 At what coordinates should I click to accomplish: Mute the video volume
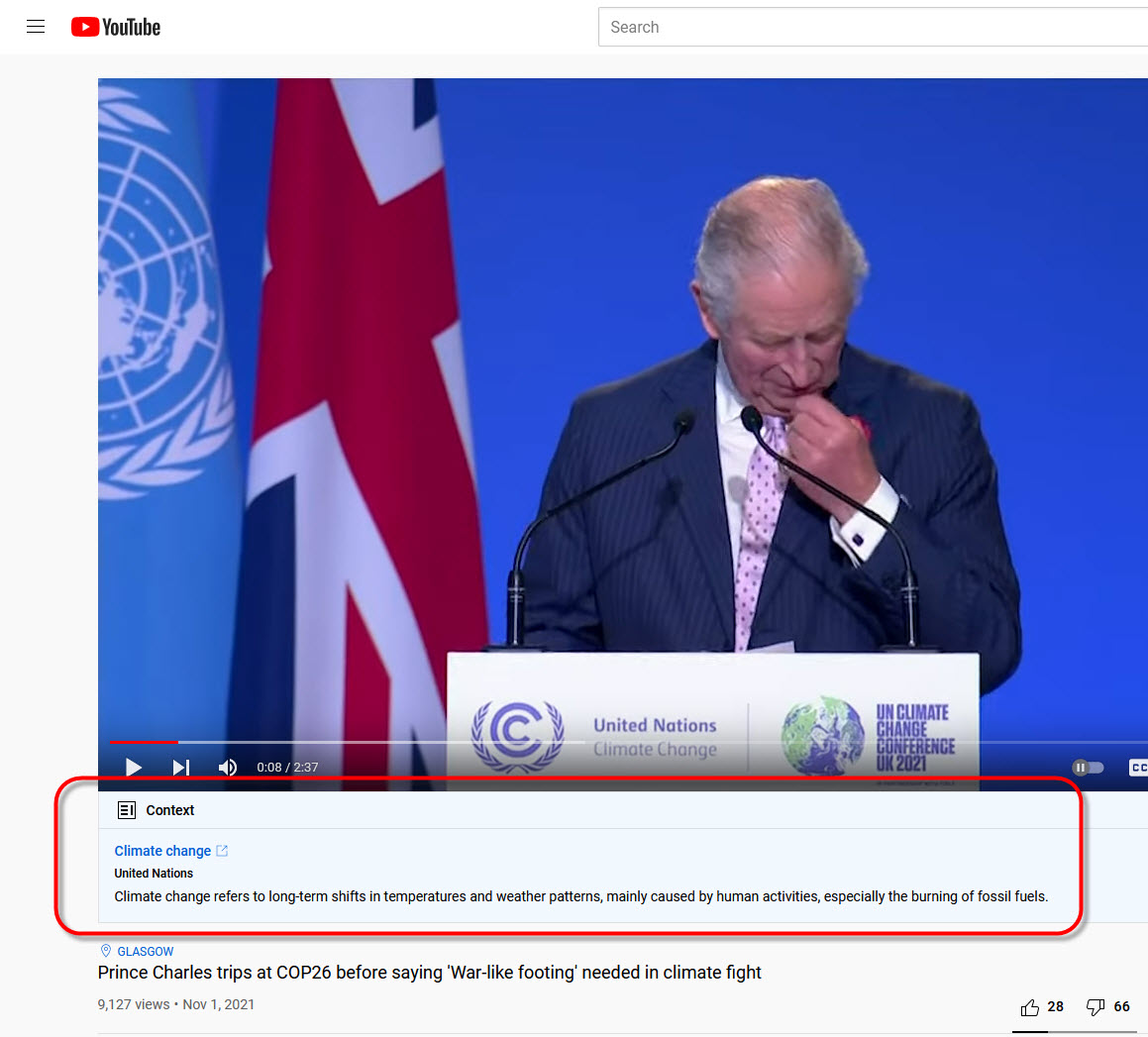[228, 767]
